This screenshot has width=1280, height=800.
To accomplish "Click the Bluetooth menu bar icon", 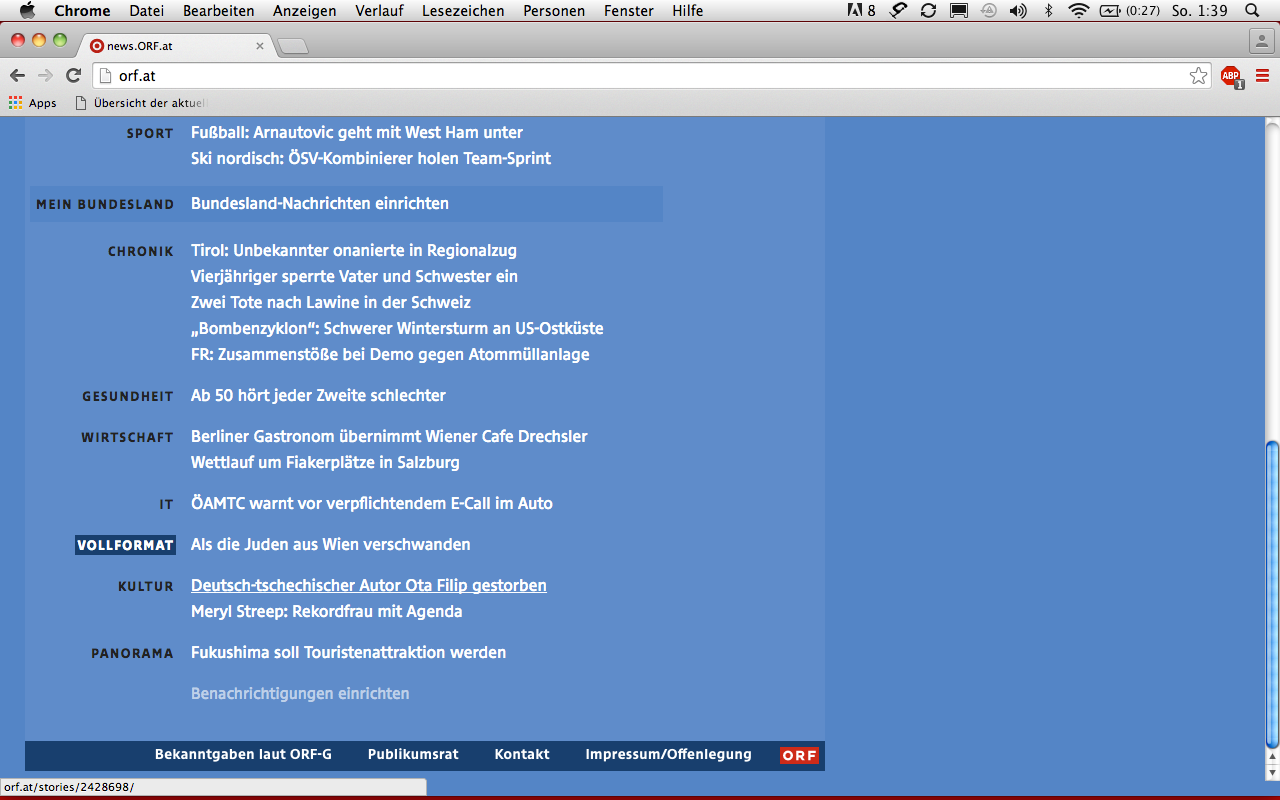I will pyautogui.click(x=1048, y=11).
